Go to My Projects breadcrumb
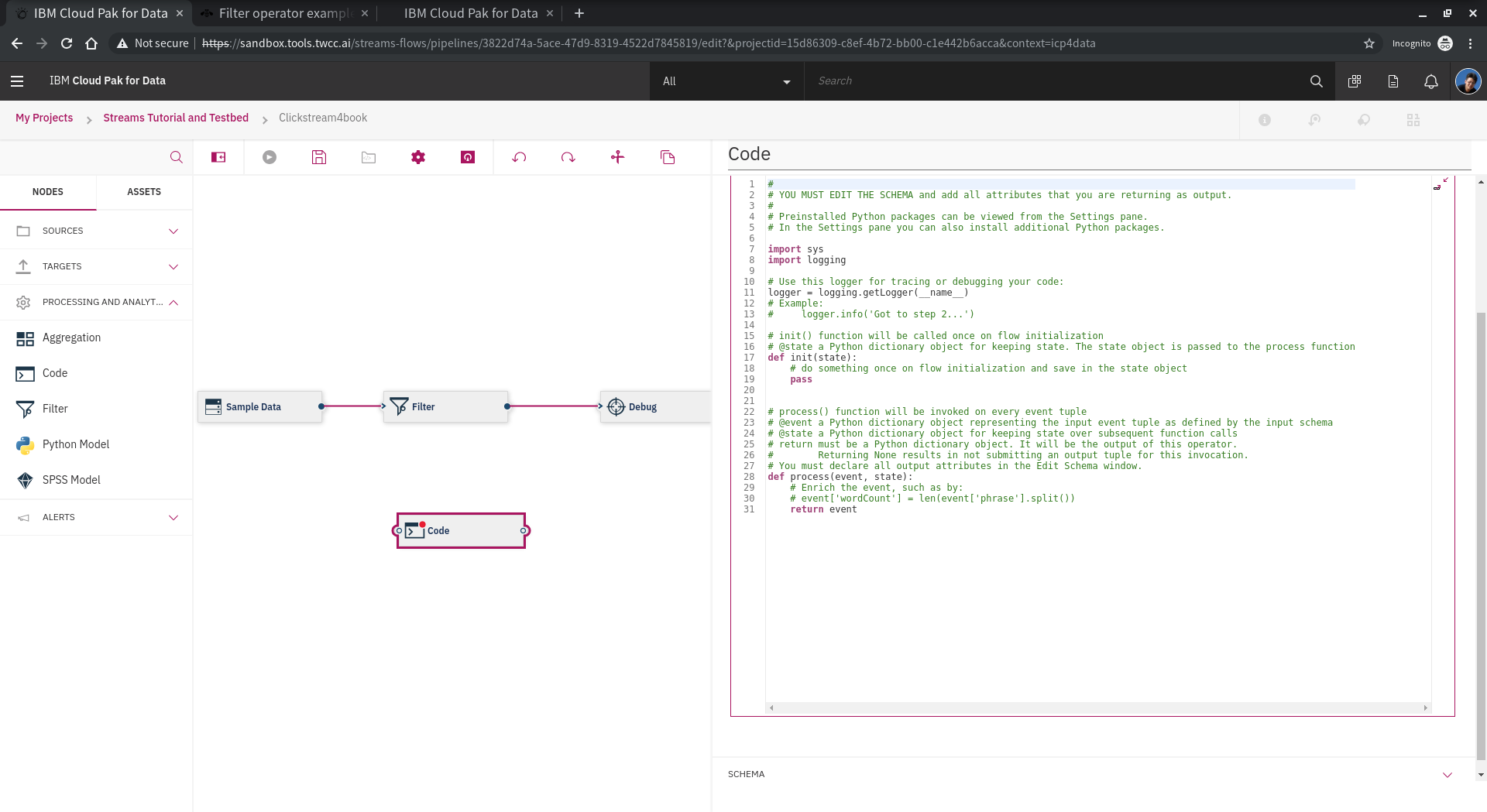The image size is (1487, 812). coord(44,118)
